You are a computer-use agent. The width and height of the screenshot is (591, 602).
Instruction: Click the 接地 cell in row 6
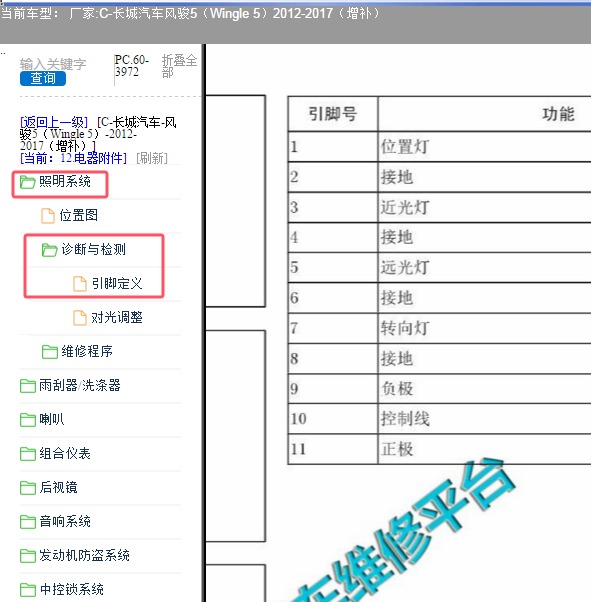click(485, 298)
